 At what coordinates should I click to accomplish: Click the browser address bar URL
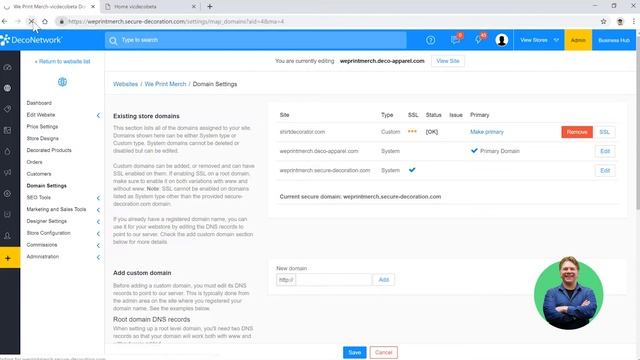point(176,22)
